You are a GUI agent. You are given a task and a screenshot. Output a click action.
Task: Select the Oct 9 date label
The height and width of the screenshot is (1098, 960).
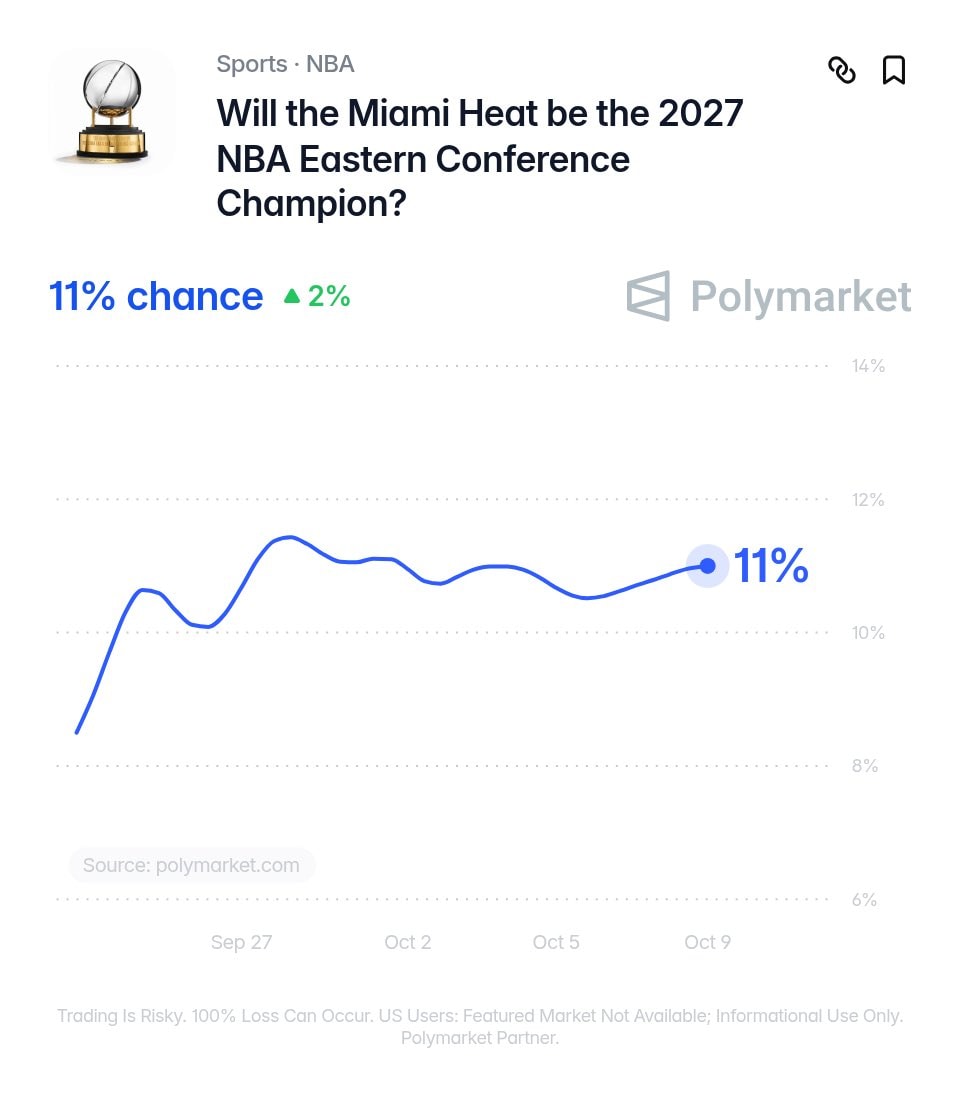pos(707,942)
